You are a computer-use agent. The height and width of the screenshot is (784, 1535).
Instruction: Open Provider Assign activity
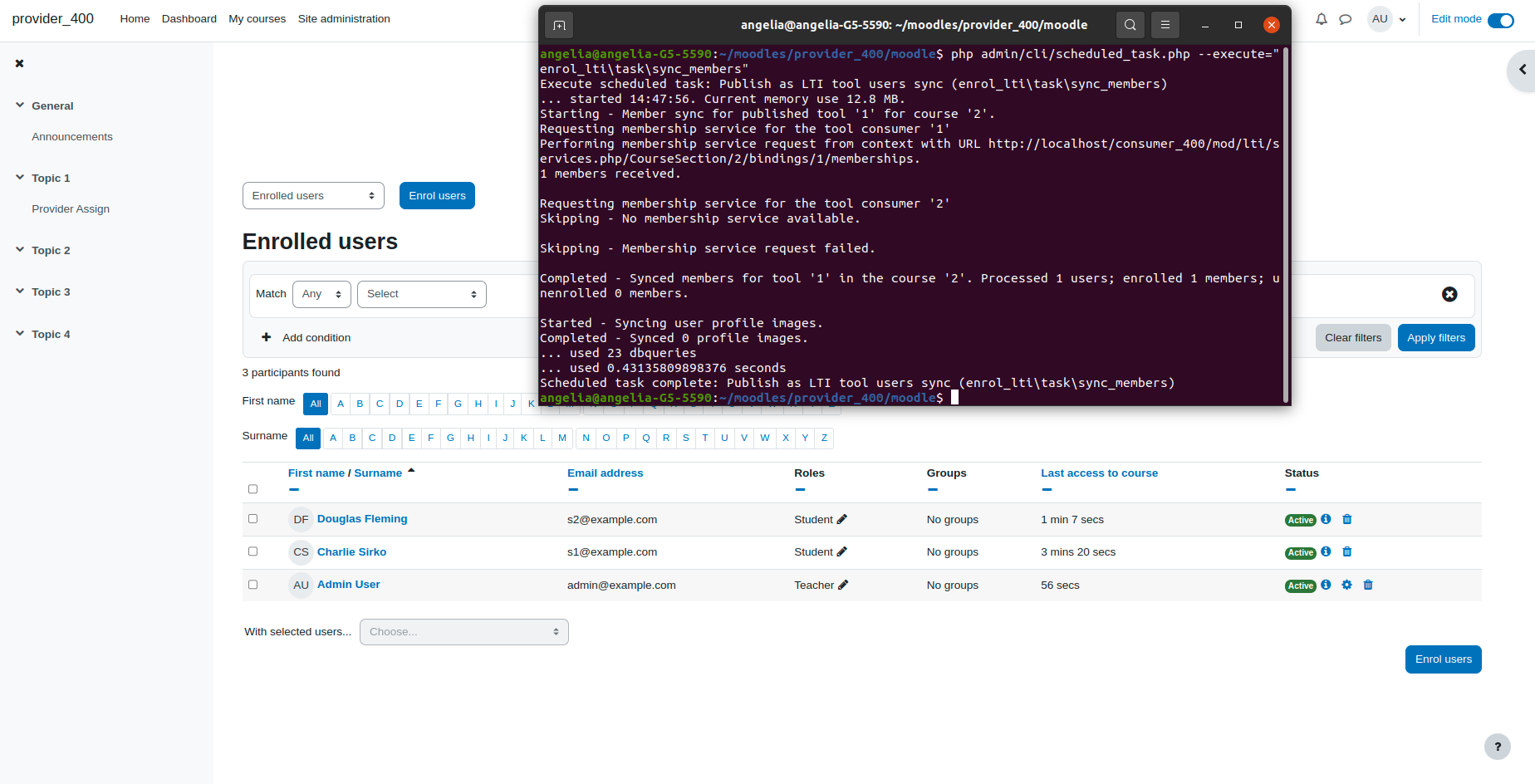(x=71, y=209)
